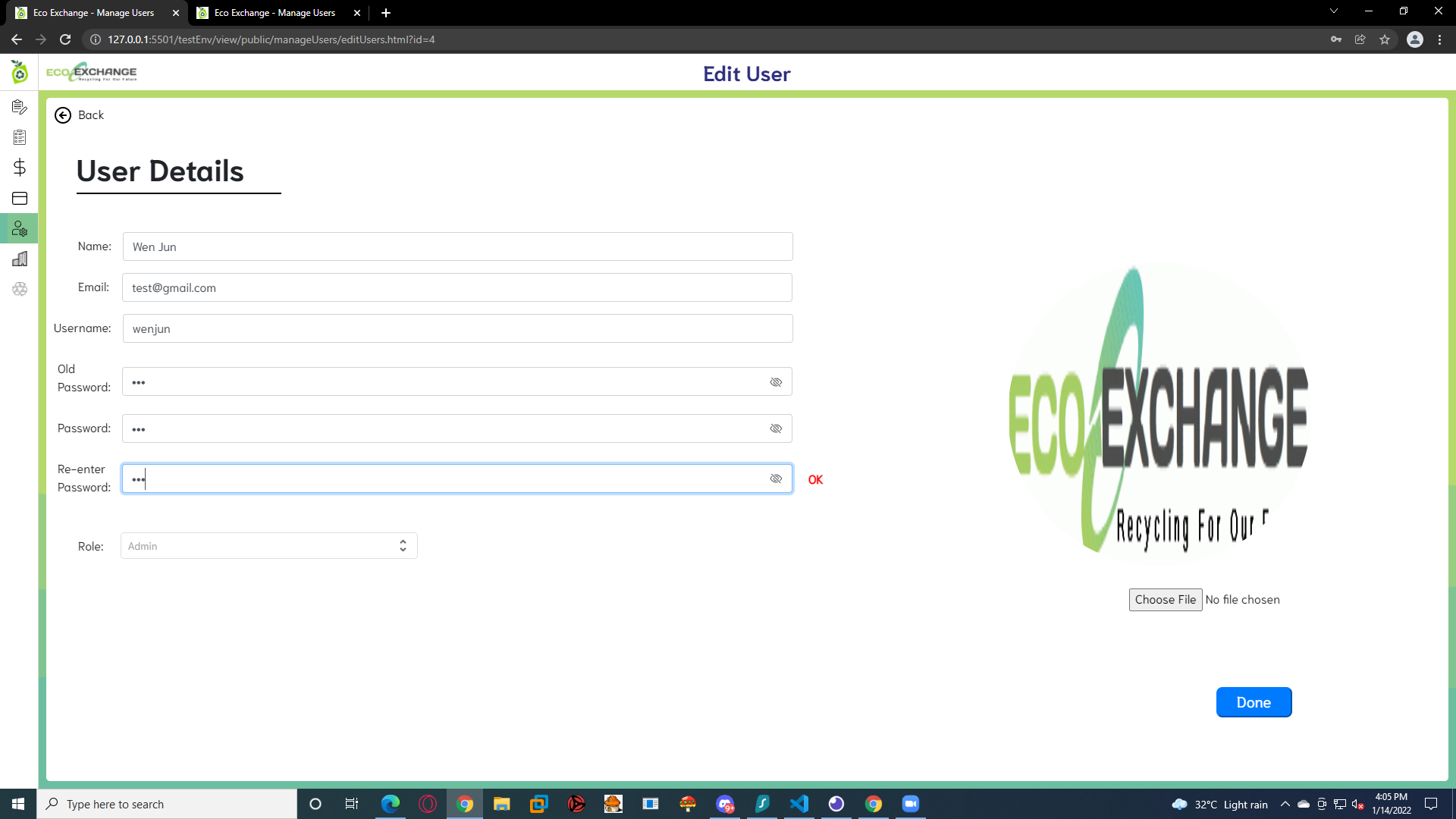Image resolution: width=1456 pixels, height=819 pixels.
Task: Click into the Name field
Action: 457,246
